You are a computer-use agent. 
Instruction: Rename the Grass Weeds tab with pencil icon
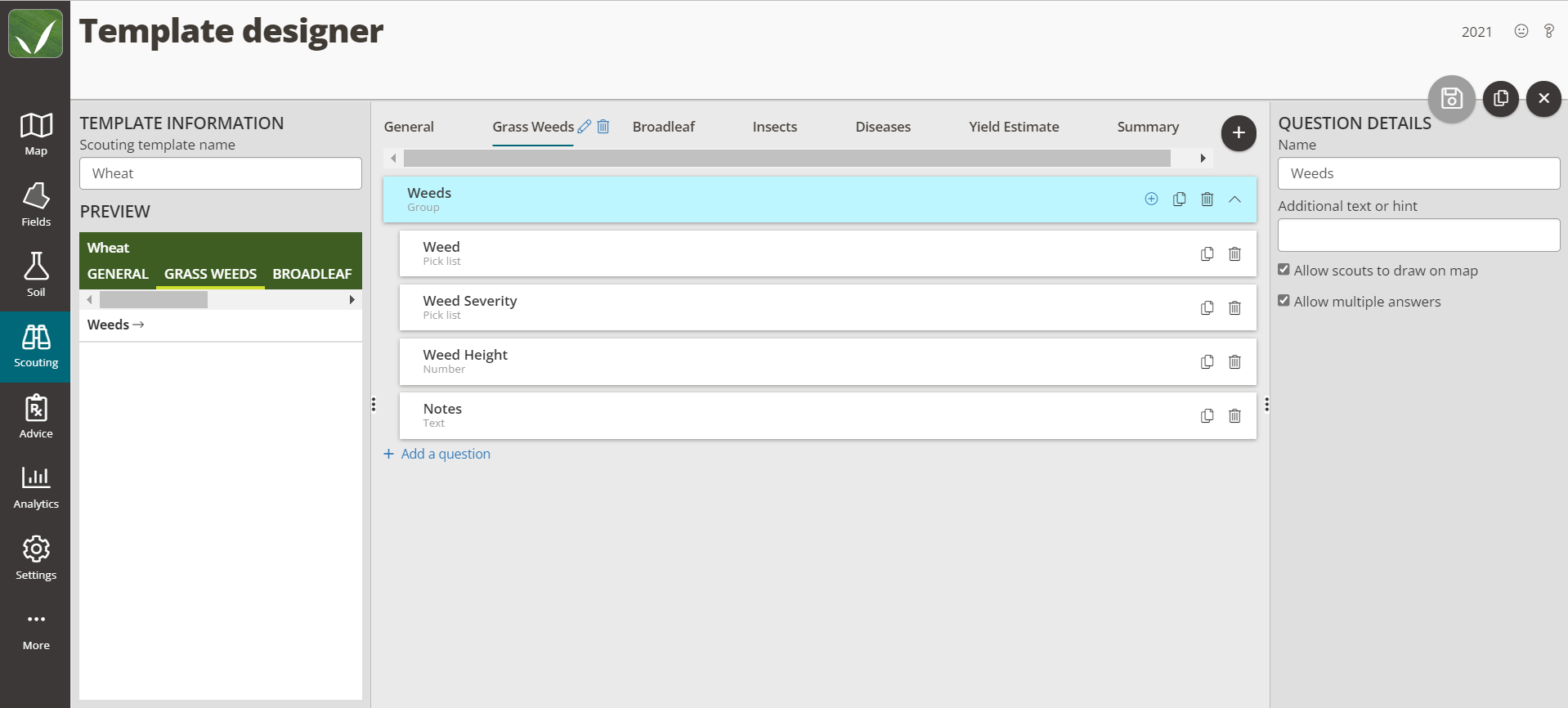[584, 127]
